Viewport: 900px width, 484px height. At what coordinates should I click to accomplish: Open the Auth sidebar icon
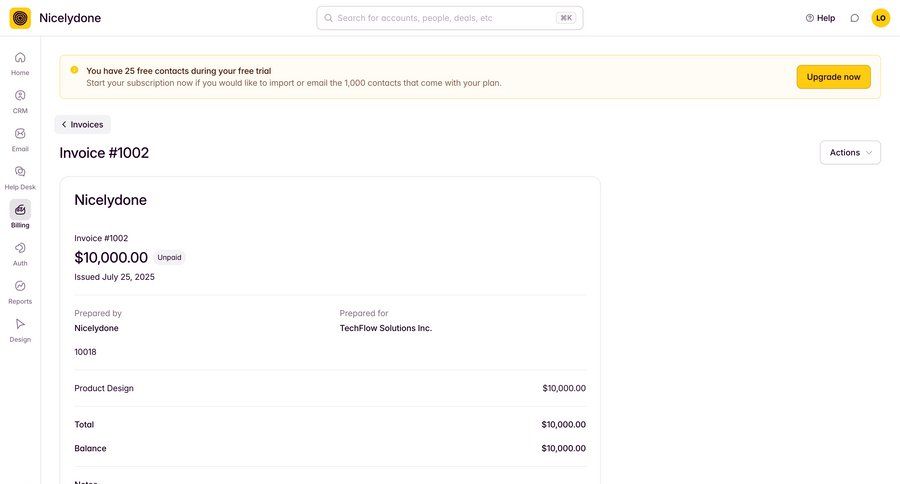click(x=20, y=247)
